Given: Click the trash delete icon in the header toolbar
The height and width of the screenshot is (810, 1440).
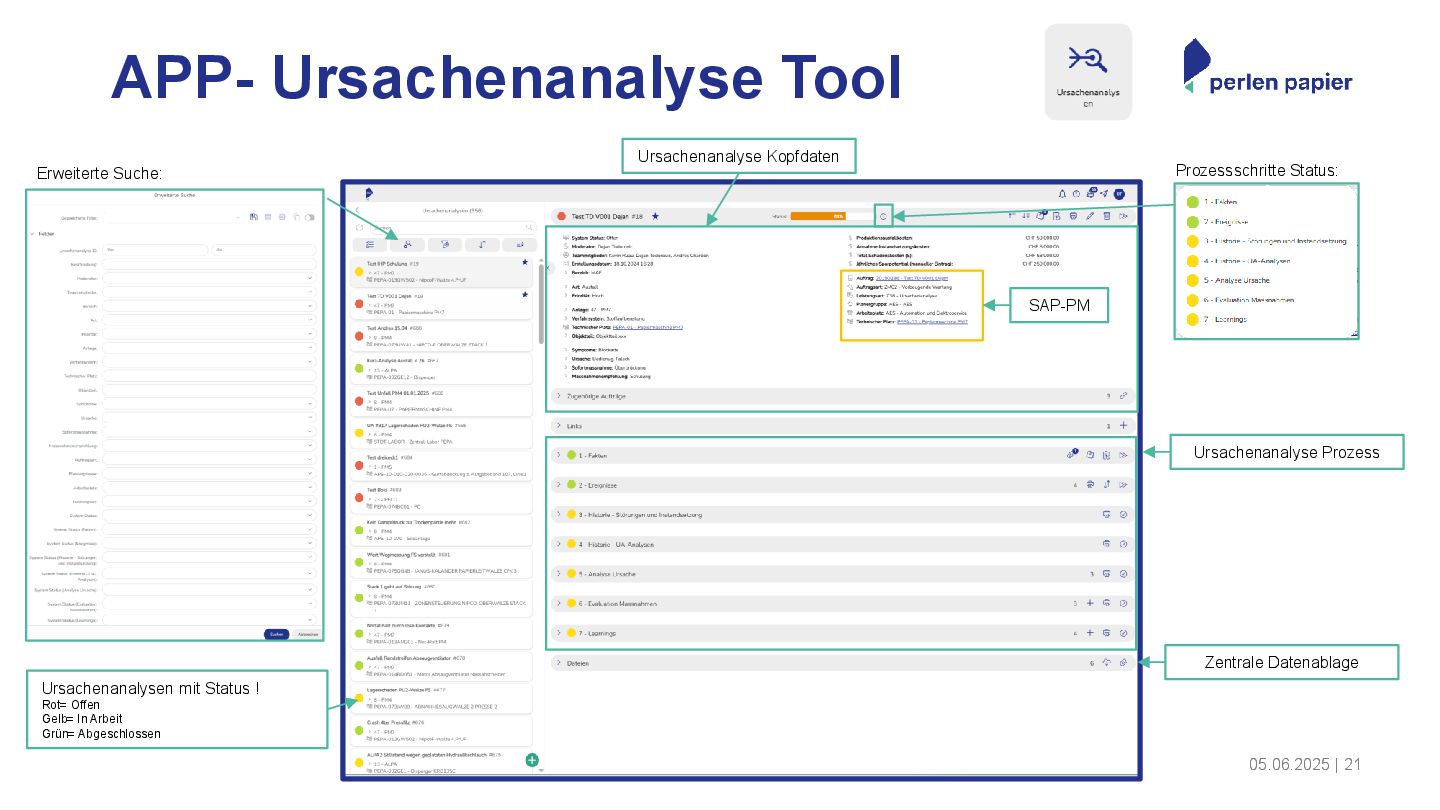Looking at the screenshot, I should click(1107, 215).
